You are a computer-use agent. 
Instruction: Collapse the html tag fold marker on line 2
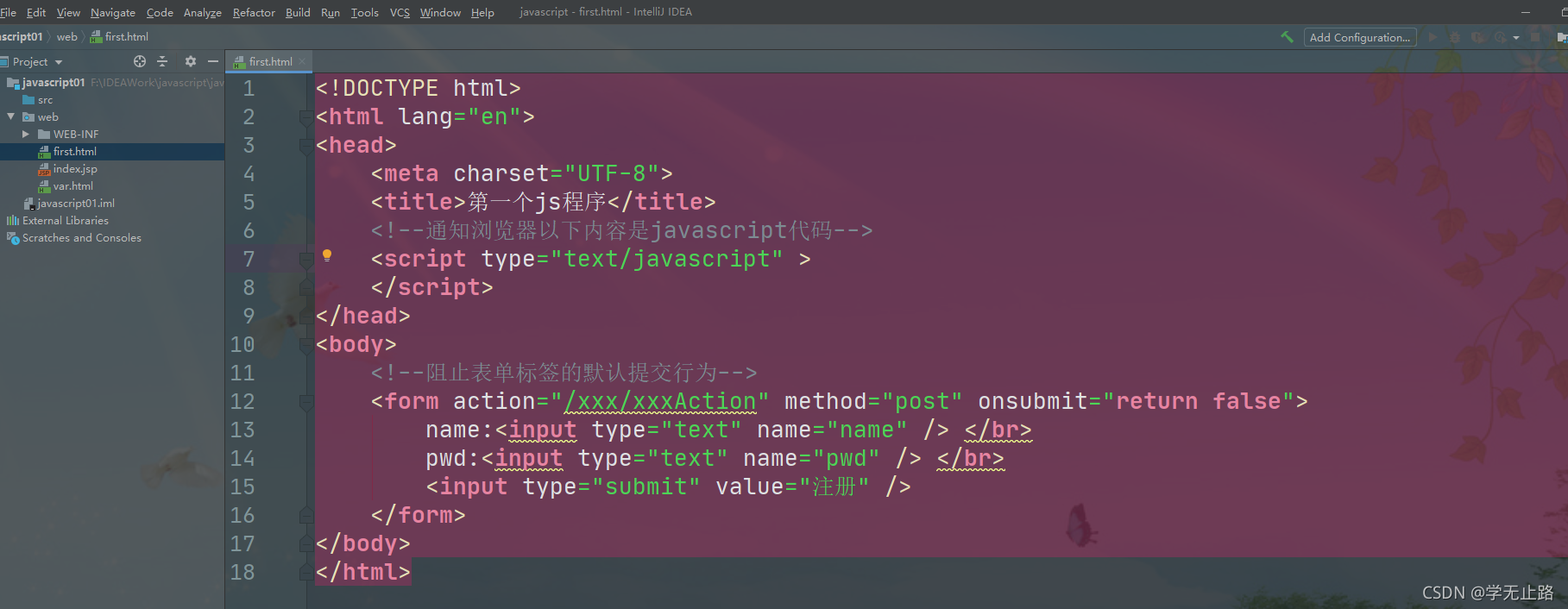pyautogui.click(x=305, y=117)
